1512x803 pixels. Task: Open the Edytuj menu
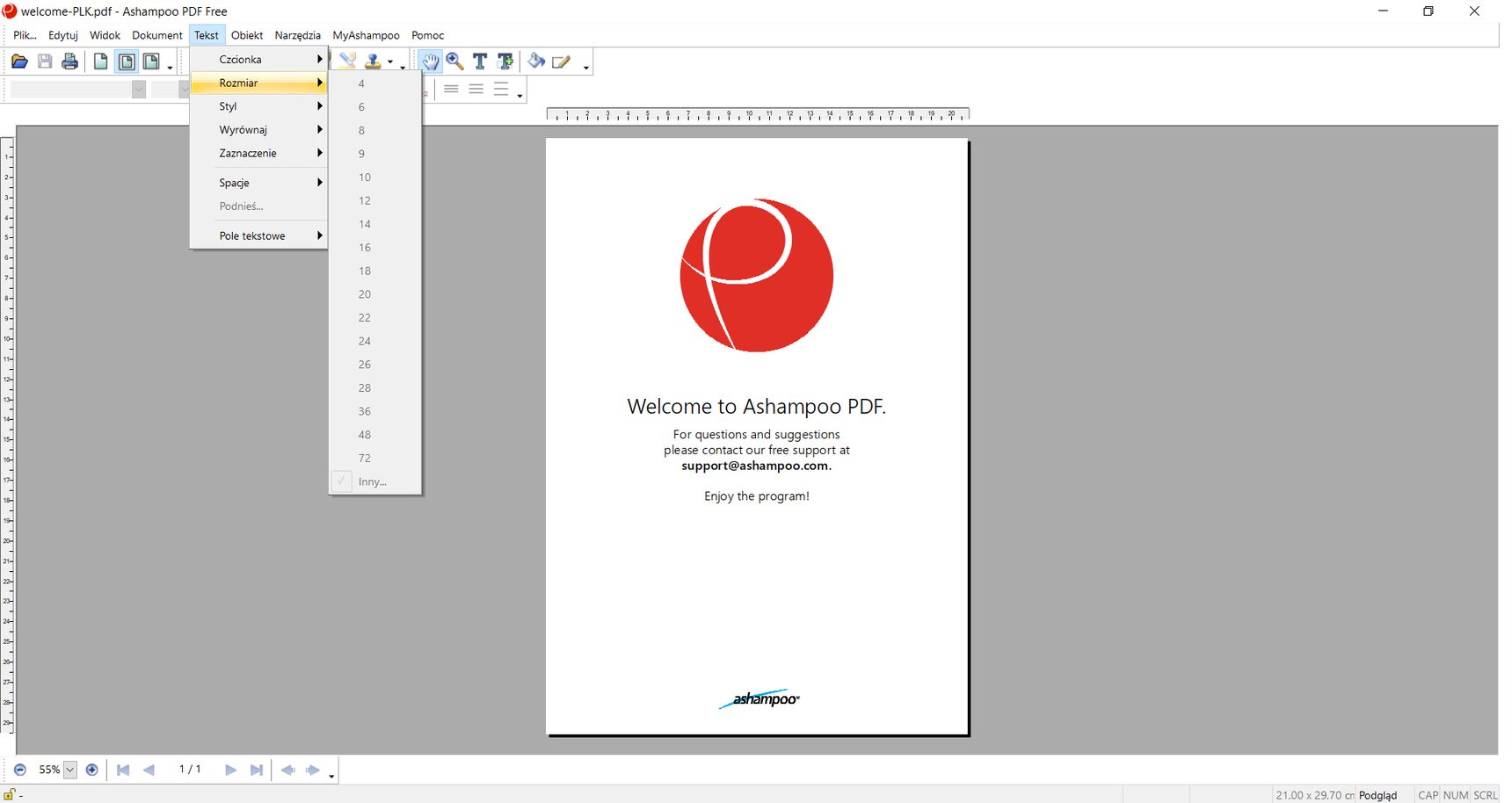coord(63,35)
